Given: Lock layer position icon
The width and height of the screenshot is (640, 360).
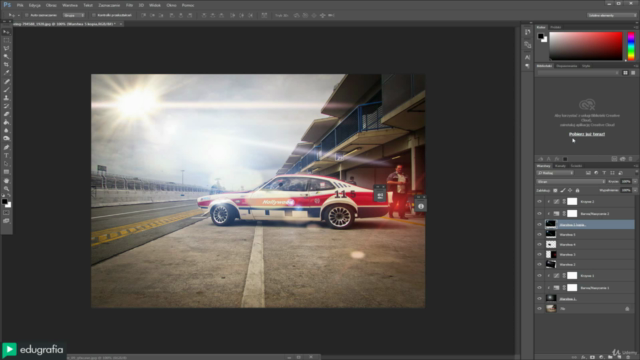Looking at the screenshot, I should click(570, 190).
